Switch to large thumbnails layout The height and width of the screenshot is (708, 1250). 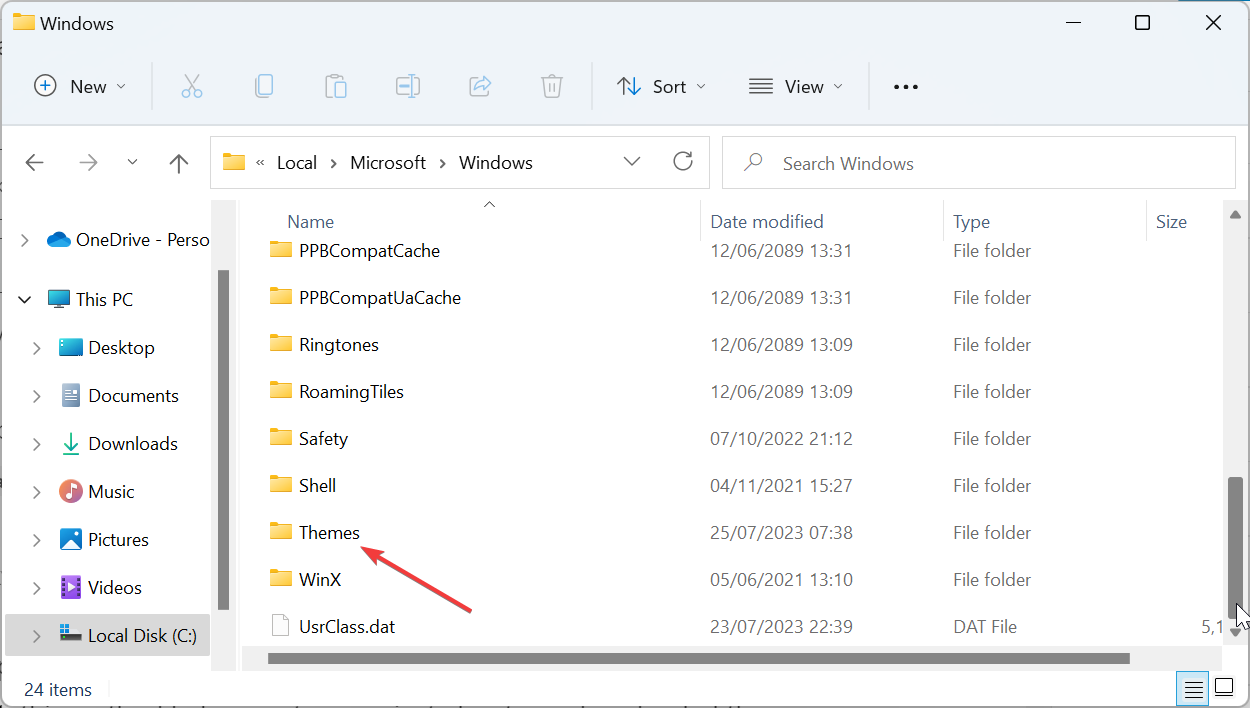coord(1225,687)
